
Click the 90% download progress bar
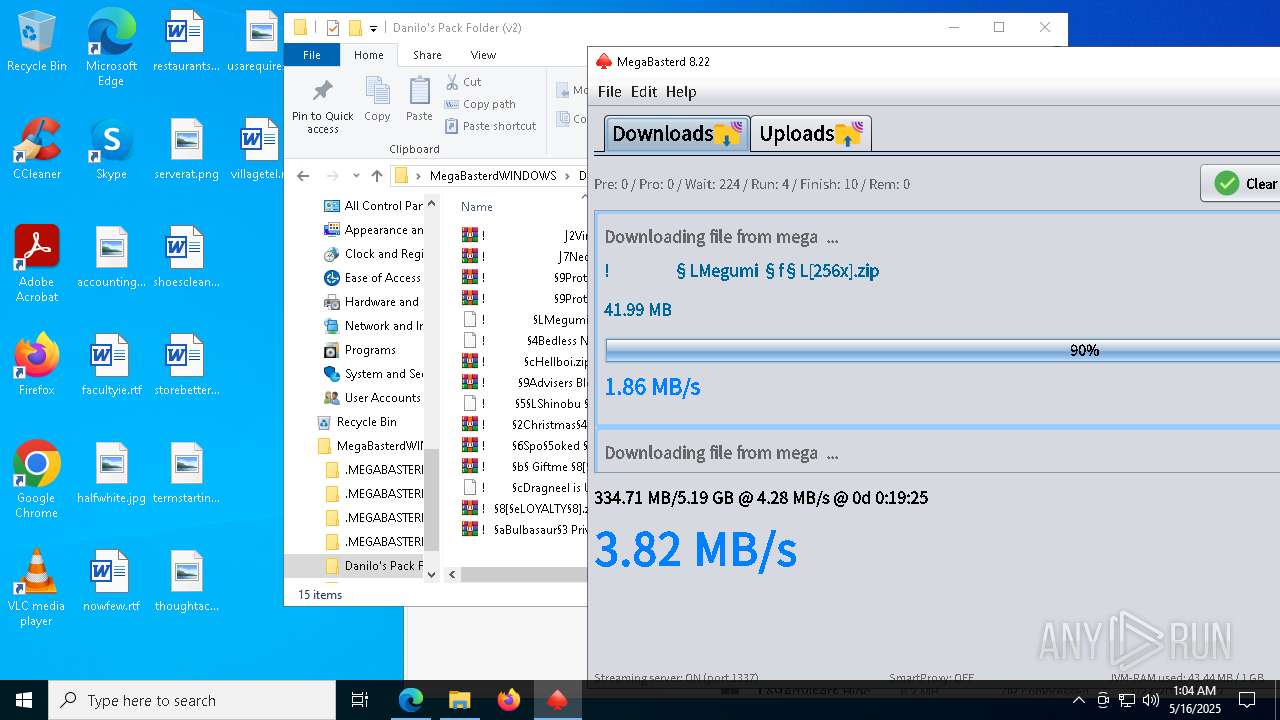point(942,350)
